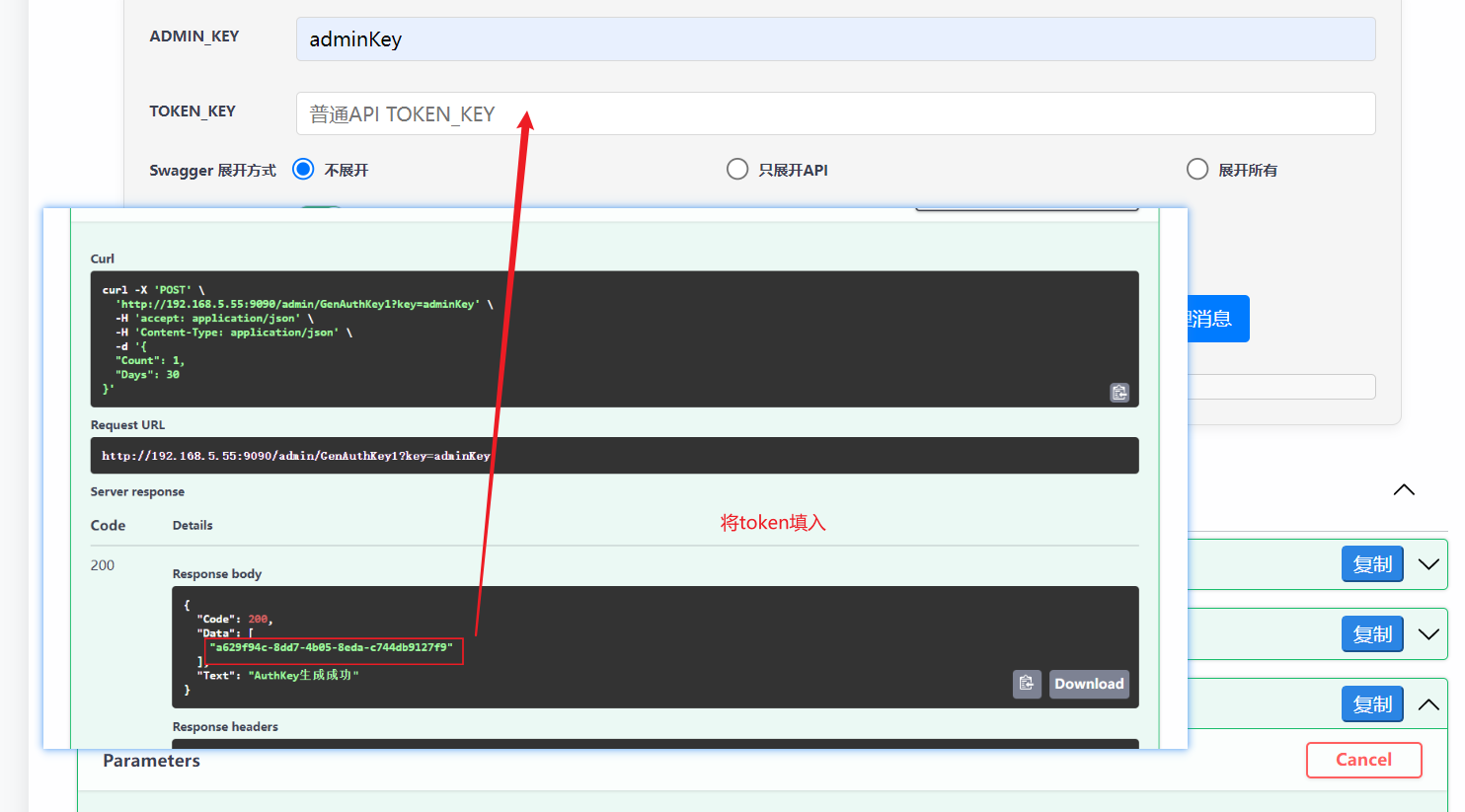This screenshot has height=812, width=1465.
Task: Collapse the section with the top up-chevron
Action: coord(1404,490)
